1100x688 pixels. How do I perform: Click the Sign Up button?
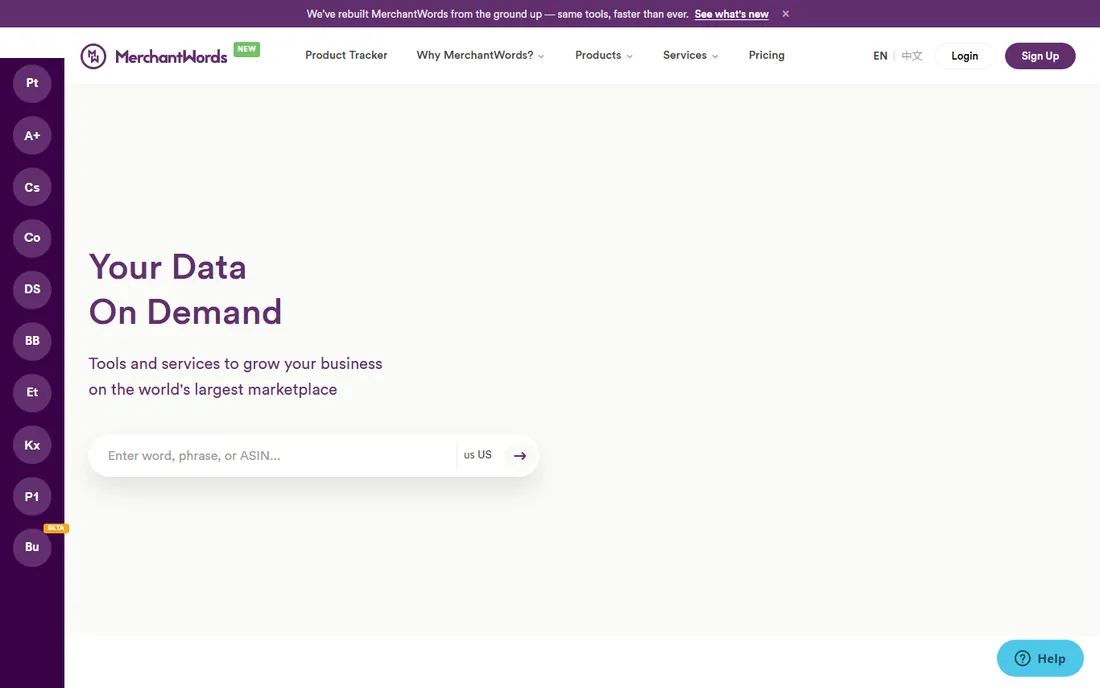click(1040, 56)
